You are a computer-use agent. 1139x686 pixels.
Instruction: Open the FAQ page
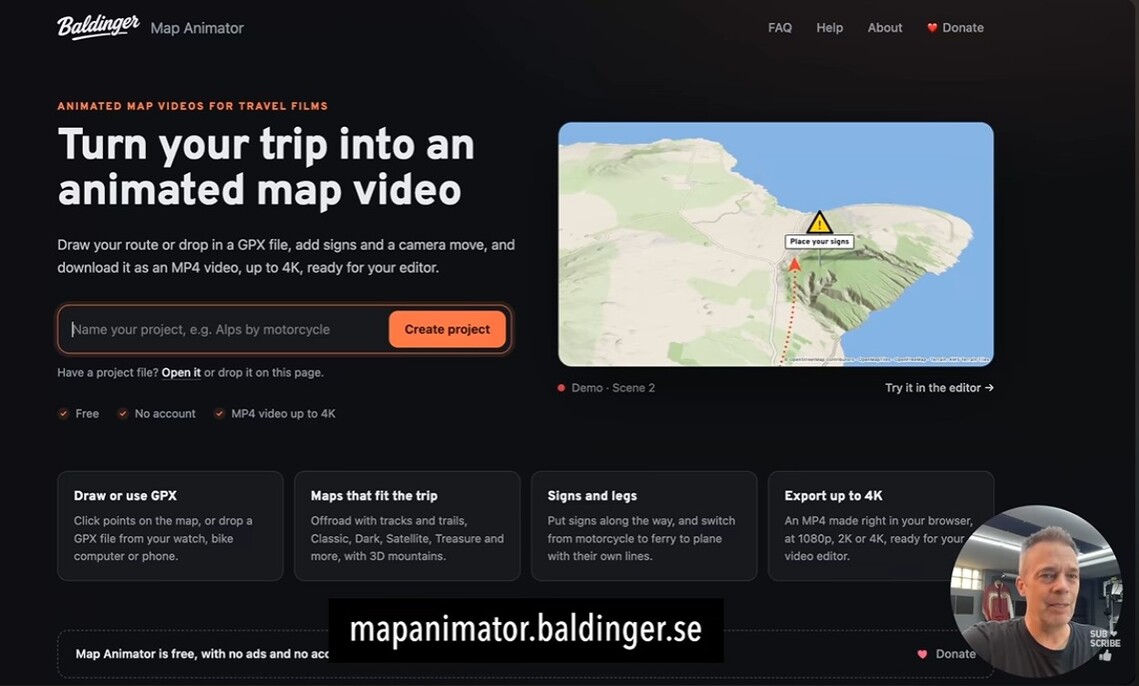[779, 28]
